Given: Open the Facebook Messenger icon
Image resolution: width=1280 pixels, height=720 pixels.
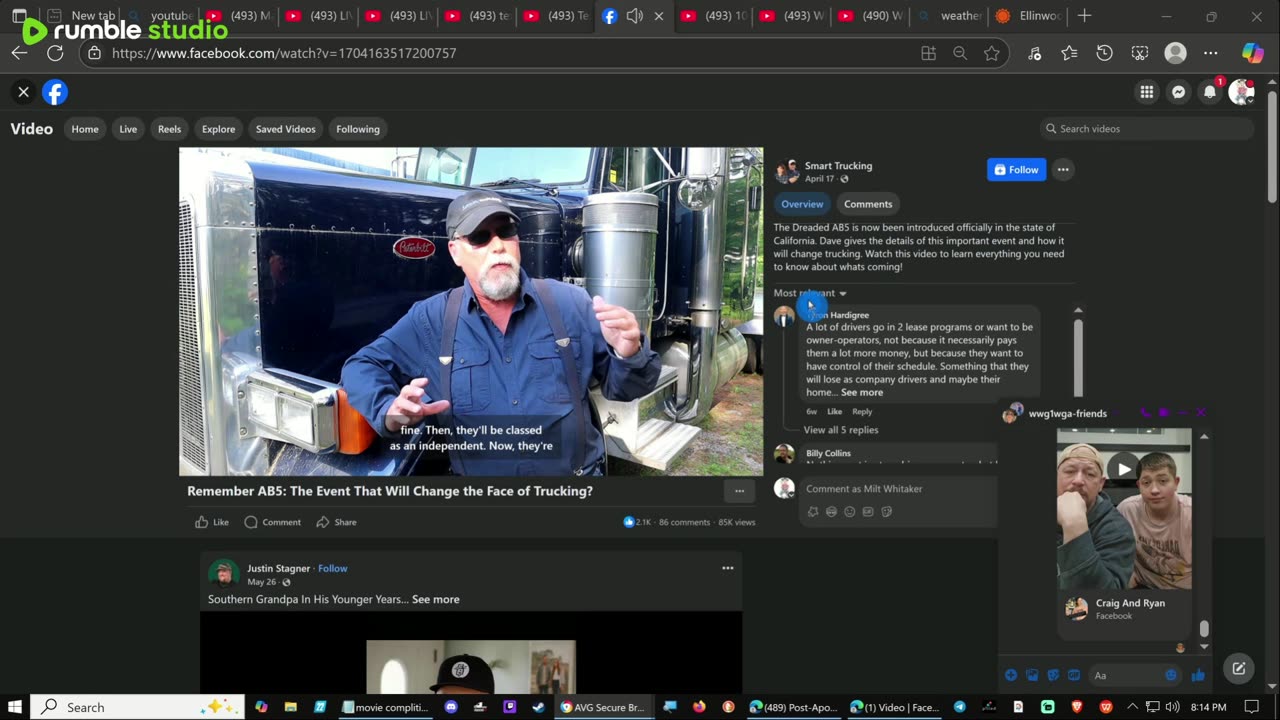Looking at the screenshot, I should click(1178, 92).
